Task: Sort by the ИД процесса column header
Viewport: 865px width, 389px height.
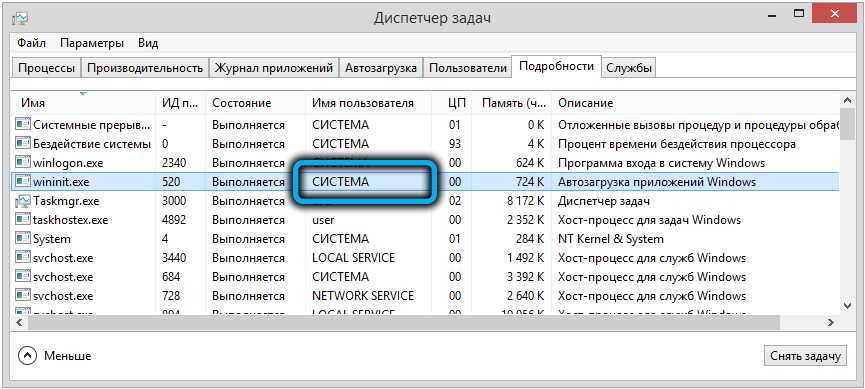Action: [180, 103]
